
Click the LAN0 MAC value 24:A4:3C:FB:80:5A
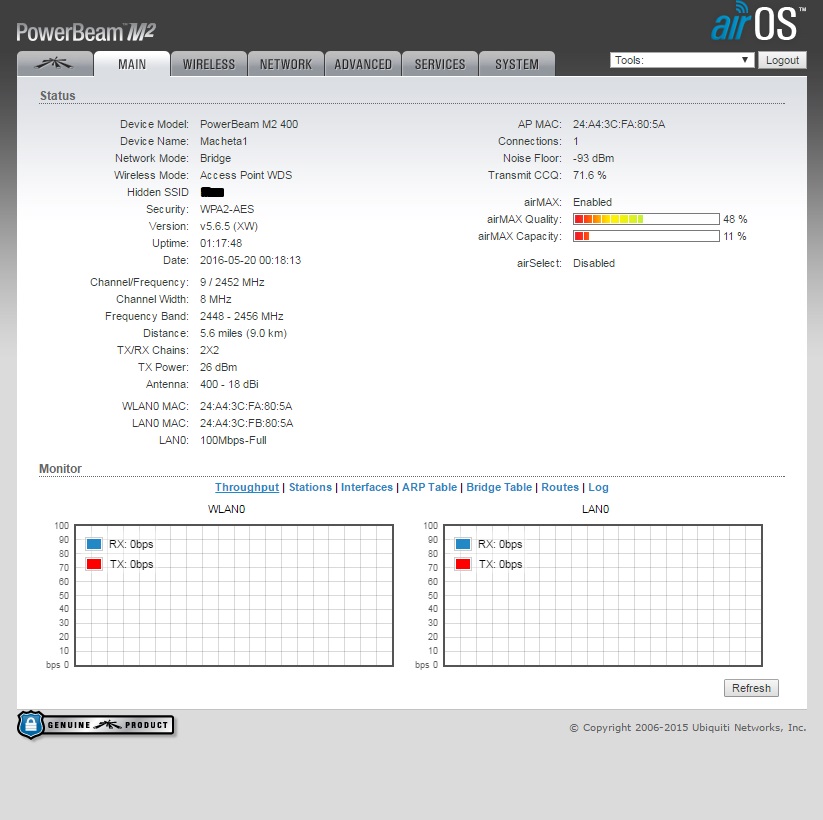[x=247, y=423]
